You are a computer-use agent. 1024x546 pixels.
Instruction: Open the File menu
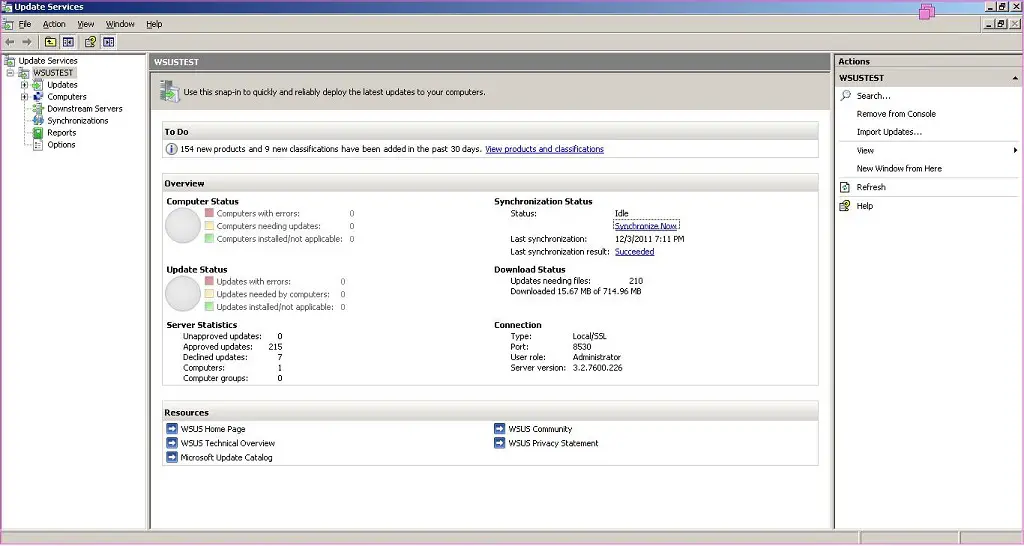25,24
